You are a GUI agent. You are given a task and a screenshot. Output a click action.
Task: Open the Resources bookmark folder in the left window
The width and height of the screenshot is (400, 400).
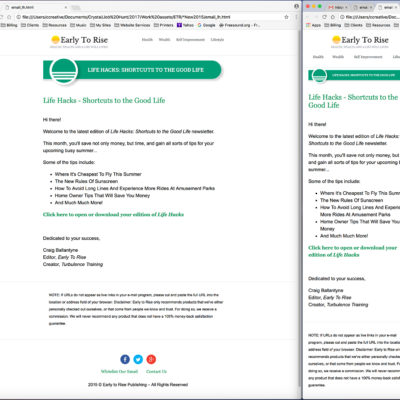54,25
